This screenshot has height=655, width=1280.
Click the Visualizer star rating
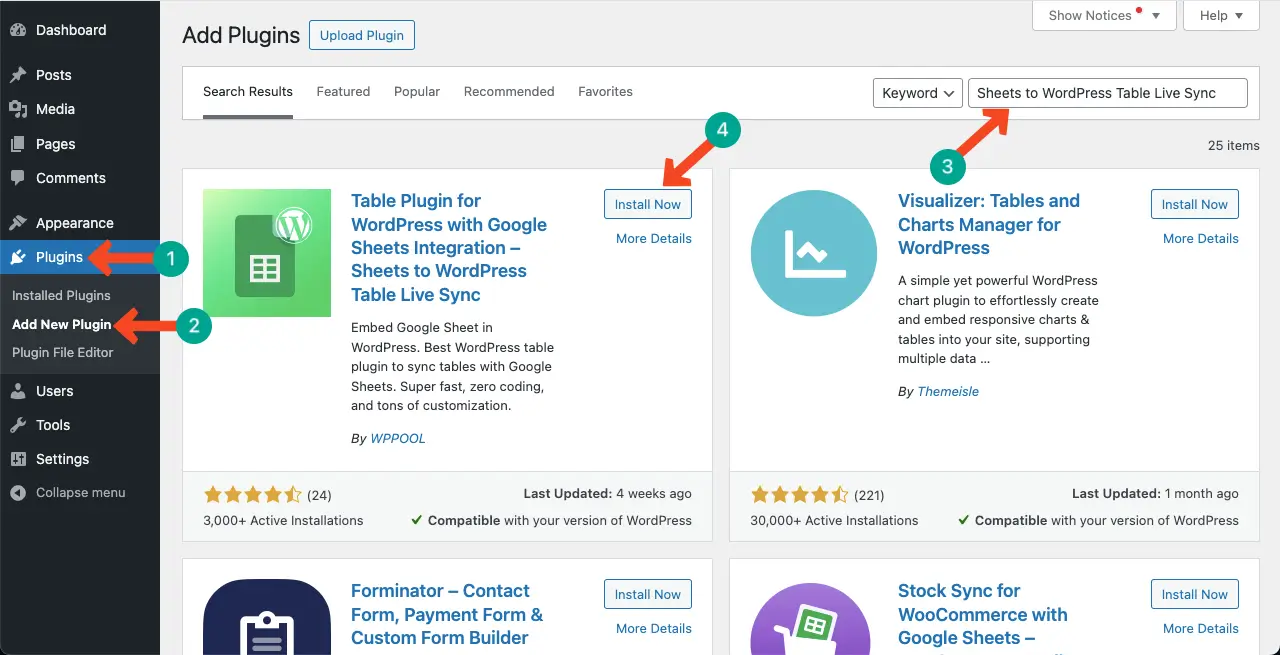click(x=800, y=495)
